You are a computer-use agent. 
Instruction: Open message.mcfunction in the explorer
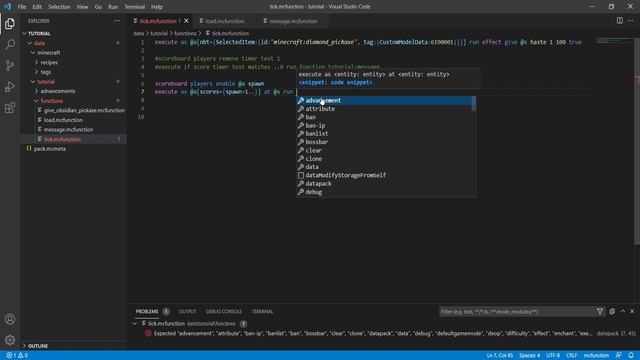[68, 129]
